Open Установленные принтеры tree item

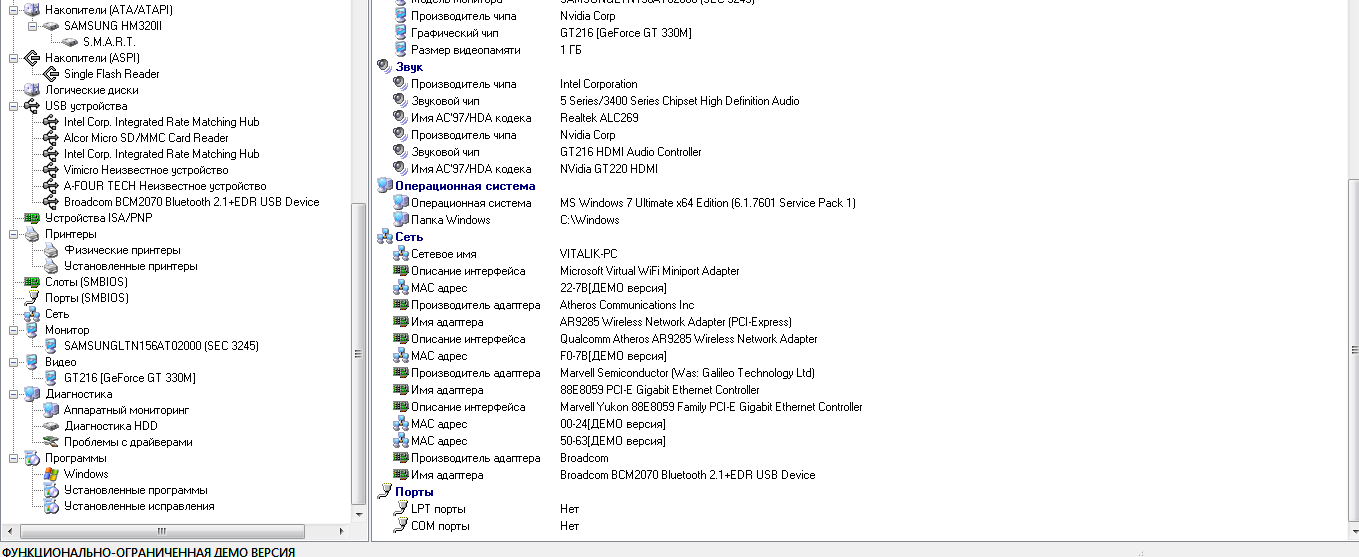130,266
